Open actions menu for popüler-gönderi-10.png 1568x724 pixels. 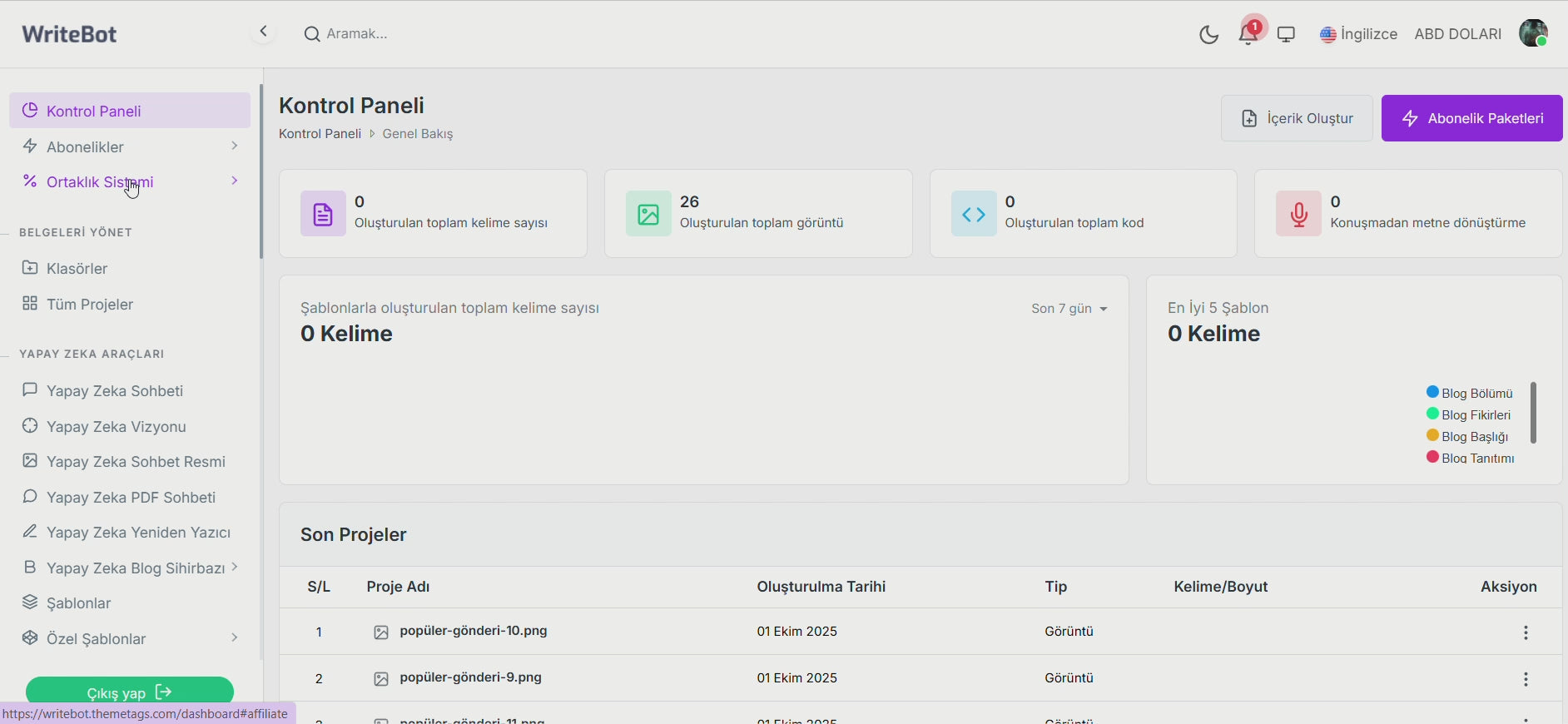[x=1526, y=632]
